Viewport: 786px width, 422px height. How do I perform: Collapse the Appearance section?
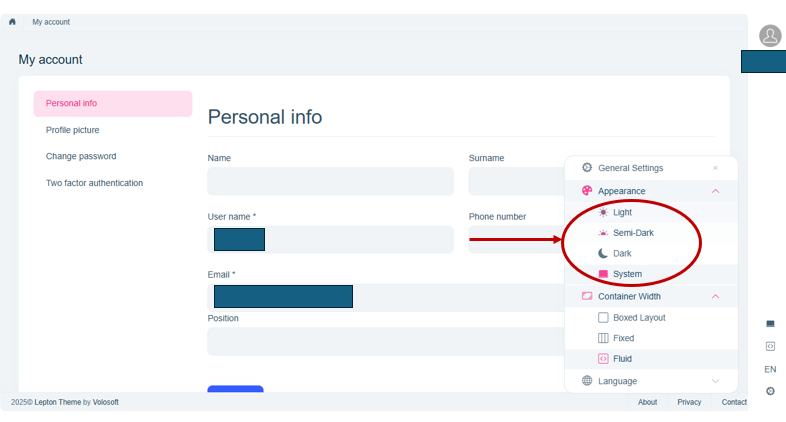point(715,191)
